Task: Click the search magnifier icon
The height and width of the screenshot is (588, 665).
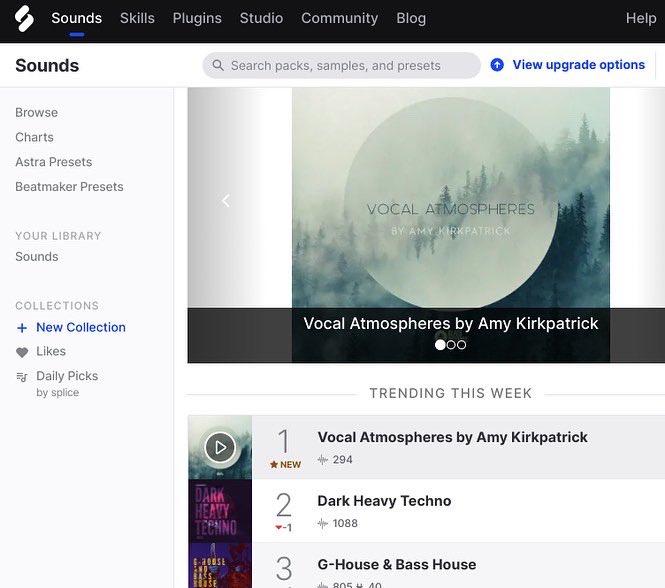Action: pyautogui.click(x=218, y=65)
